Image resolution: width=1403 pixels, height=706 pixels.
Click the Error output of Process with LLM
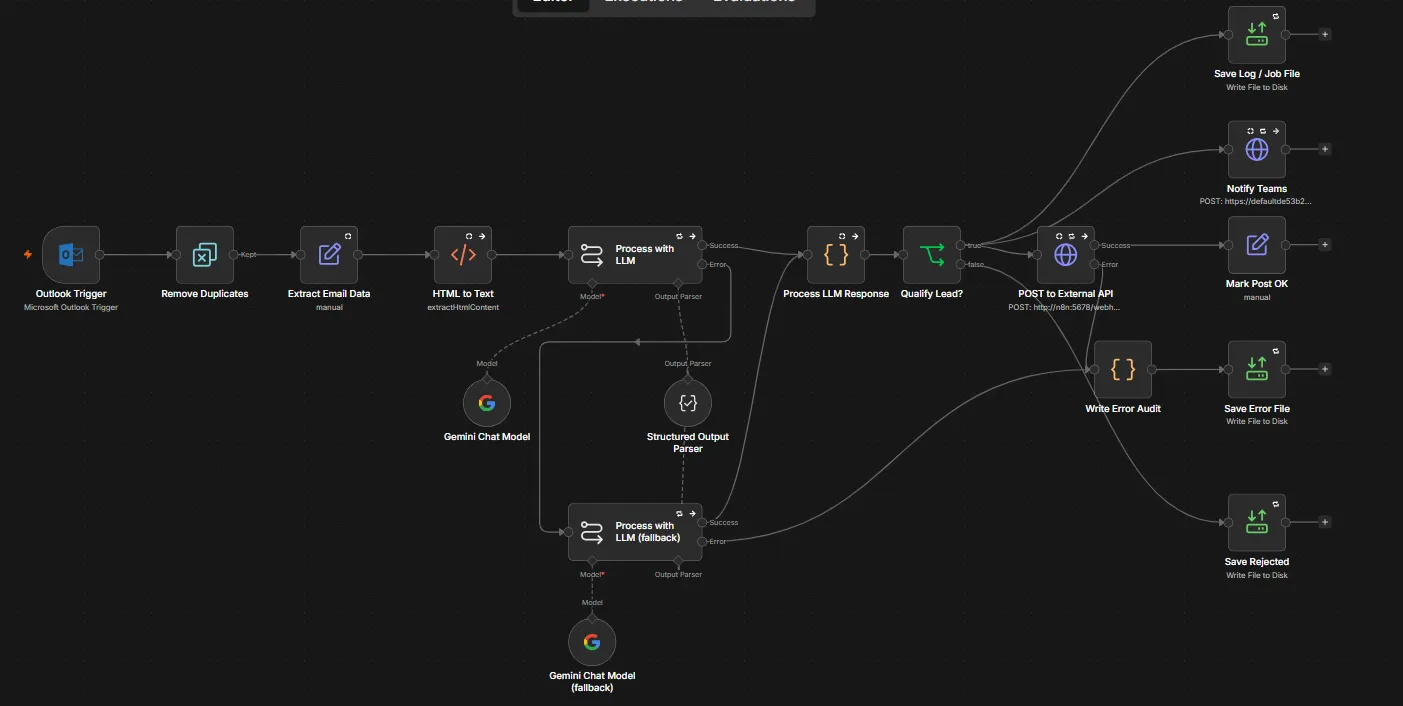pyautogui.click(x=703, y=265)
